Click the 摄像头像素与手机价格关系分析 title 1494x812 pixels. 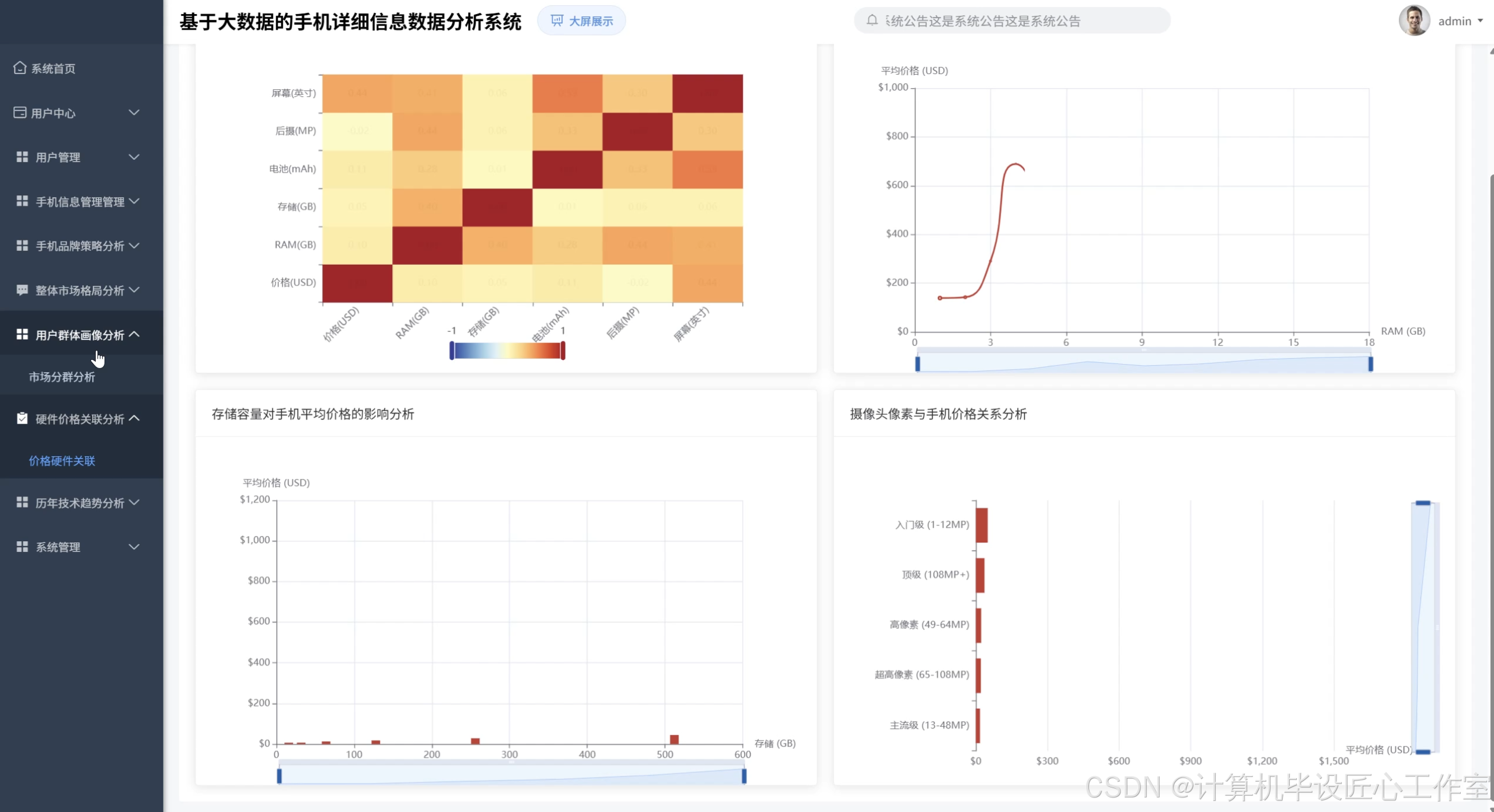[938, 414]
